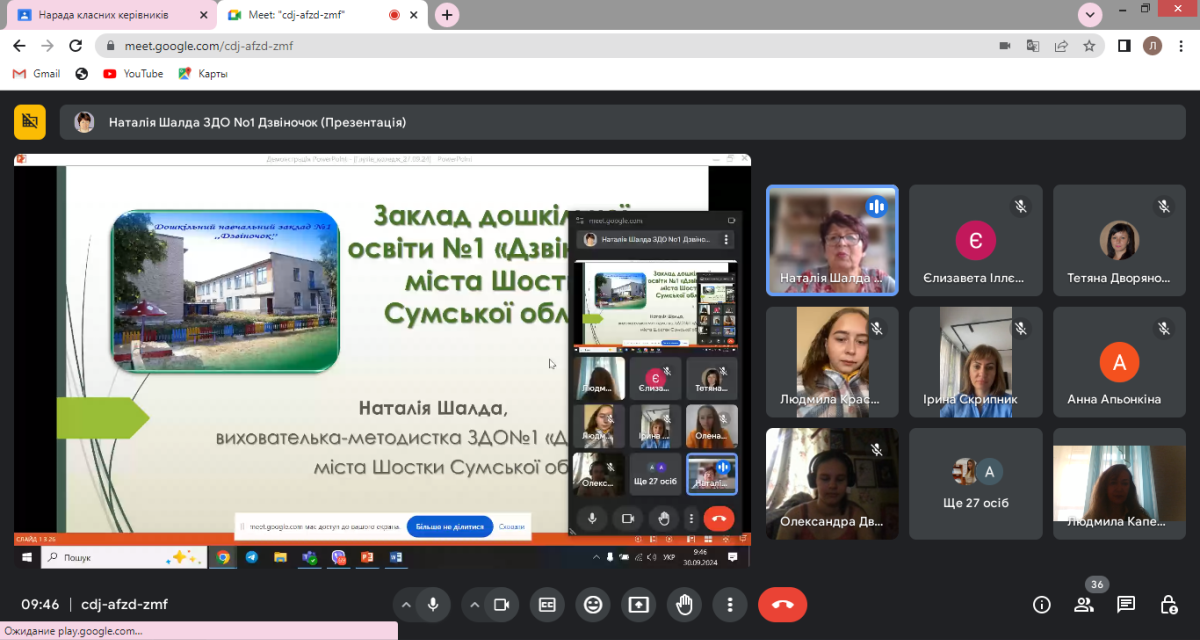Open meeting details info icon
Screen dimensions: 1200x640
[x=1041, y=604]
